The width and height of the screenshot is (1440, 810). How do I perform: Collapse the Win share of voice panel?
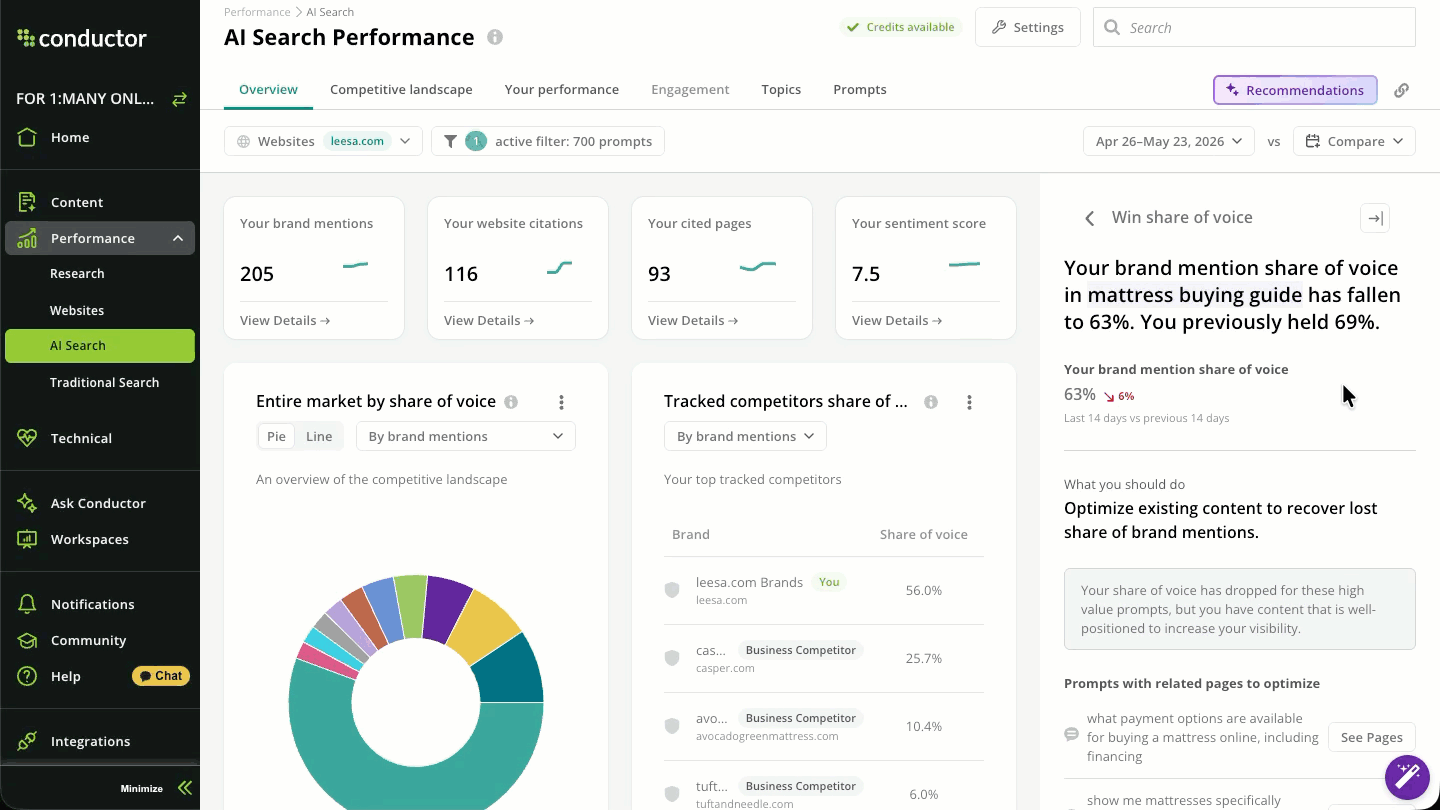(x=1375, y=218)
